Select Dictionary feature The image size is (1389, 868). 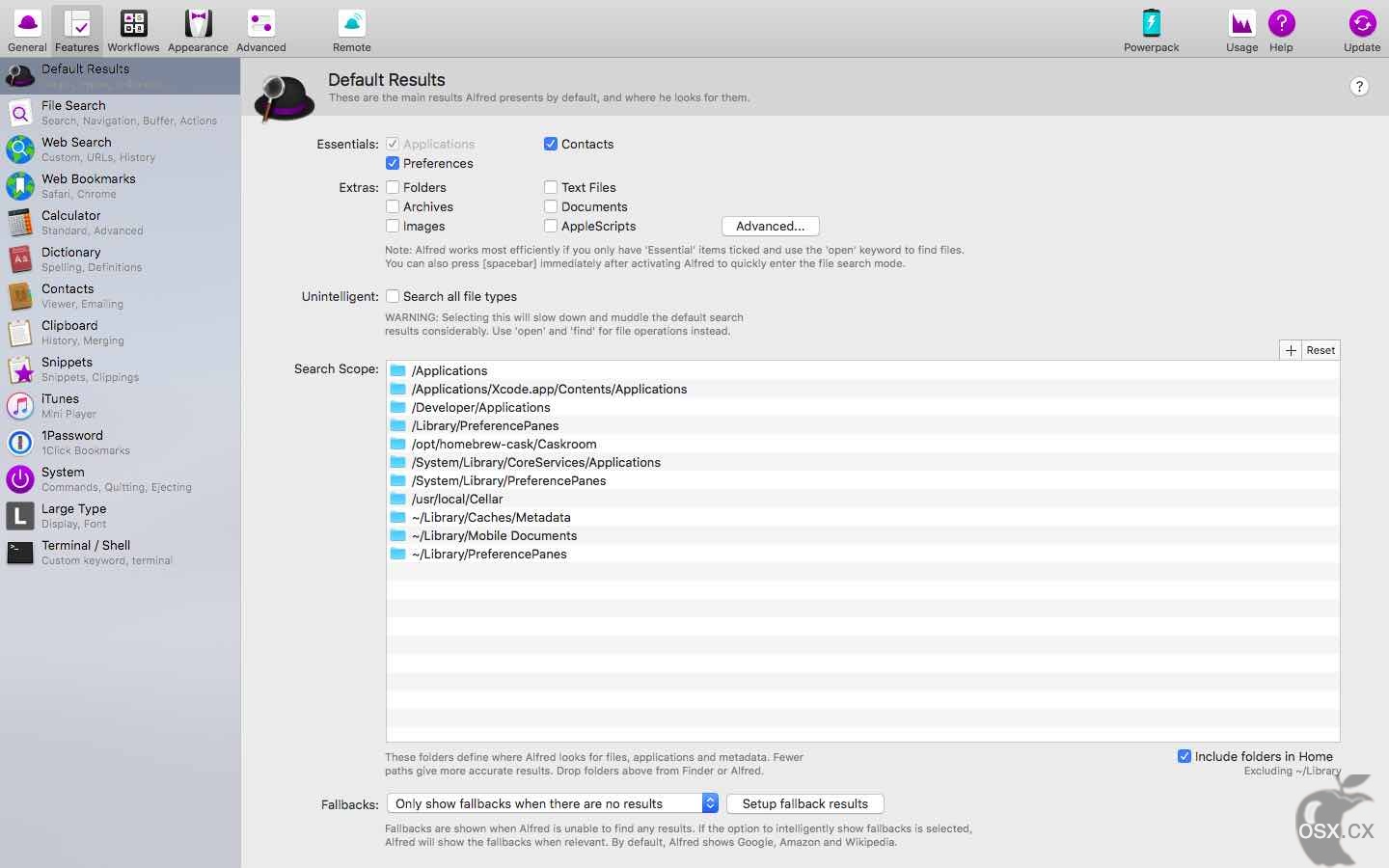click(120, 259)
